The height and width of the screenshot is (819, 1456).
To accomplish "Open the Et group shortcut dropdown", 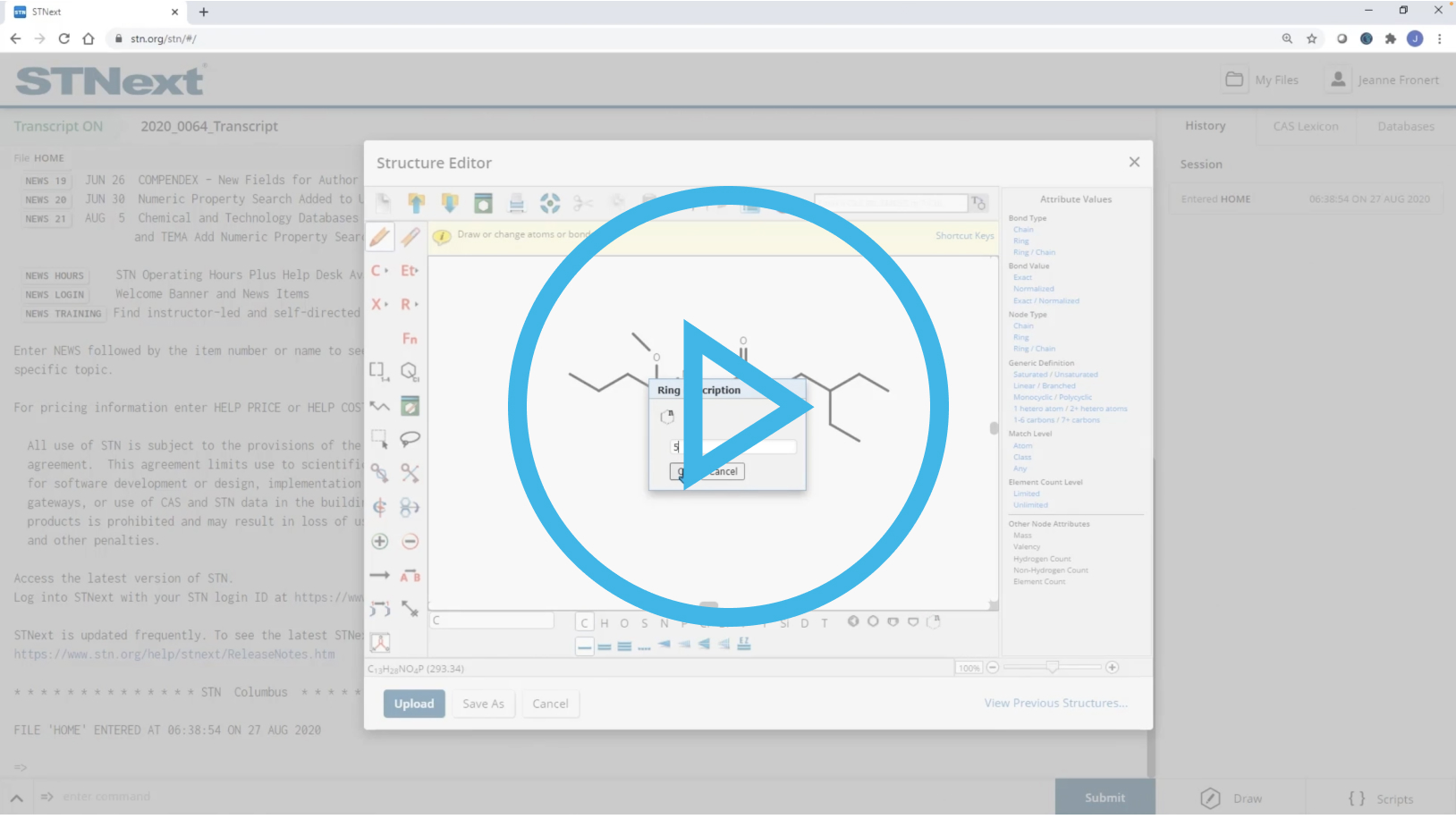I will click(x=410, y=270).
